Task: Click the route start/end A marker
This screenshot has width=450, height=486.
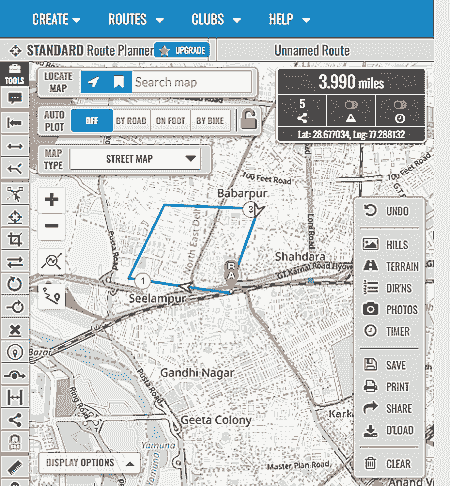Action: click(x=231, y=275)
